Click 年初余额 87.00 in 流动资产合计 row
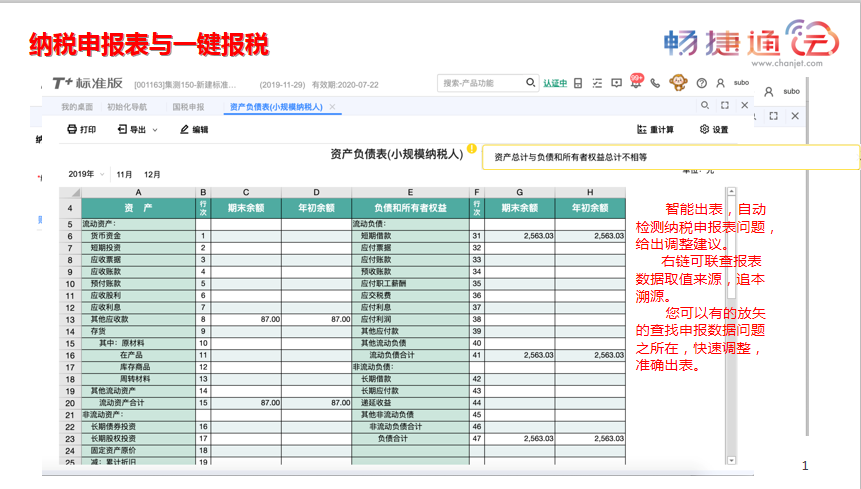 pyautogui.click(x=316, y=403)
